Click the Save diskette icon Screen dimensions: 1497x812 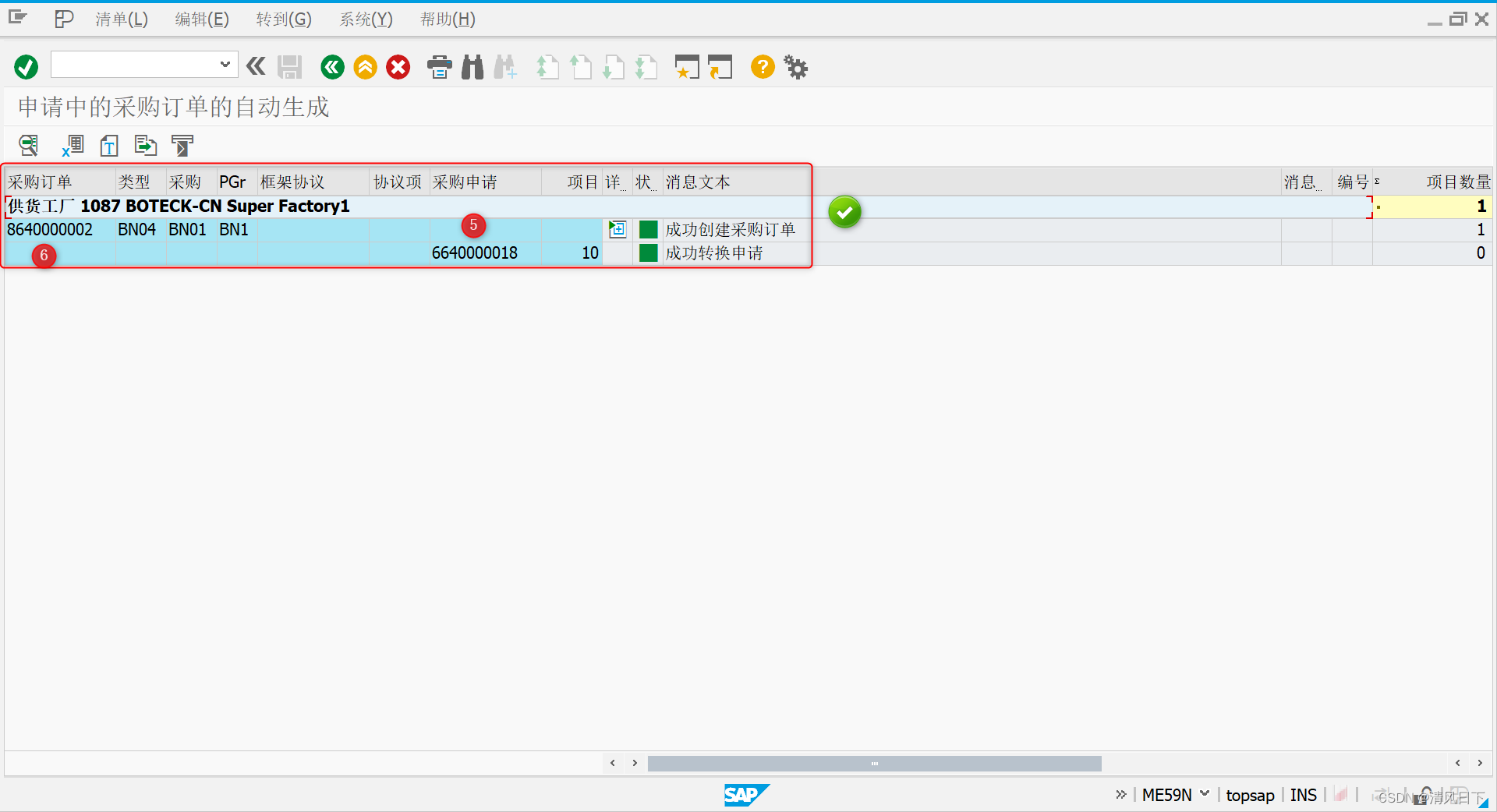click(289, 67)
